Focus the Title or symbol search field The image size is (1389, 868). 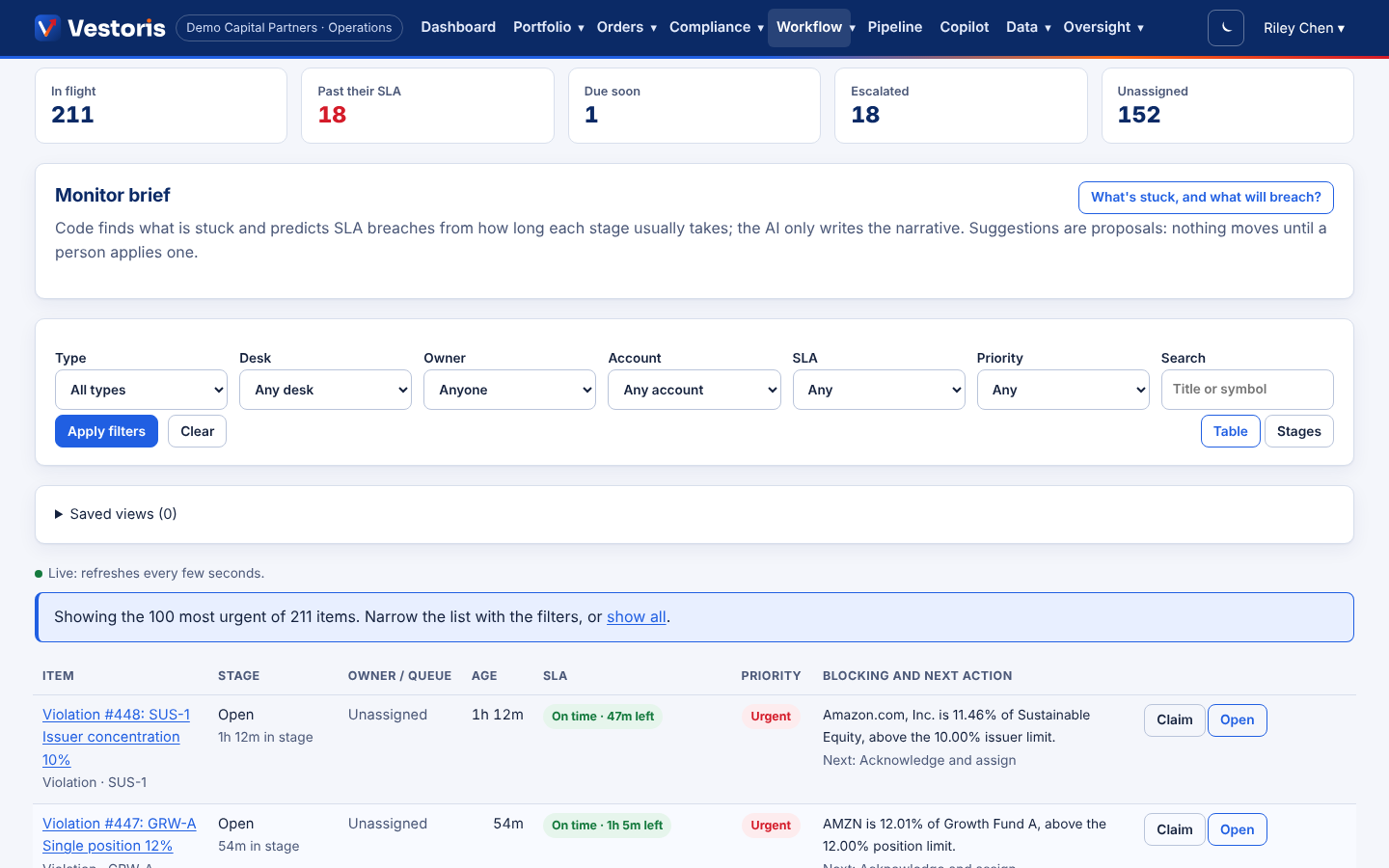coord(1247,390)
